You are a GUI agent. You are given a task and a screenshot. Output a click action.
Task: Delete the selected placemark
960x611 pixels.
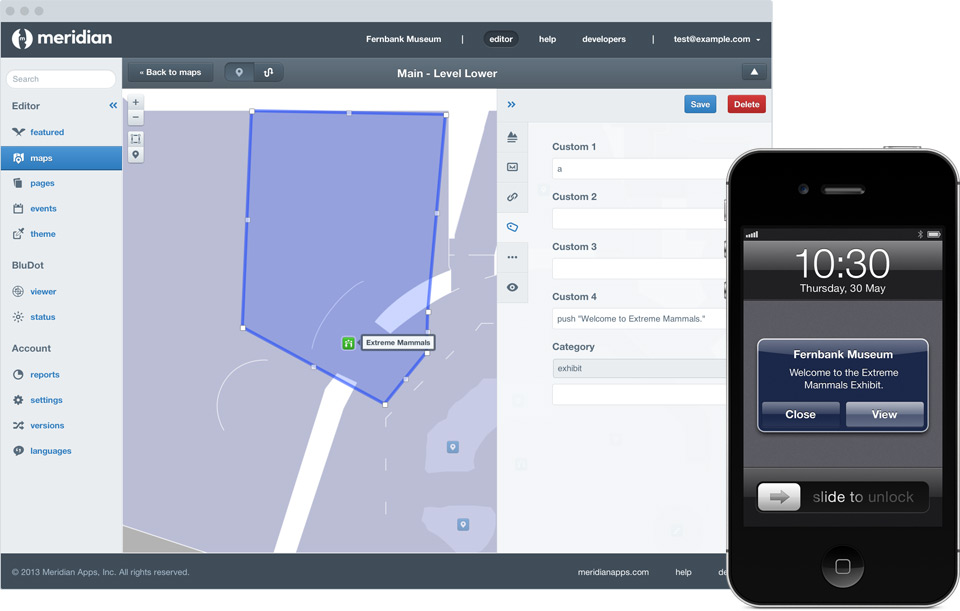tap(746, 104)
